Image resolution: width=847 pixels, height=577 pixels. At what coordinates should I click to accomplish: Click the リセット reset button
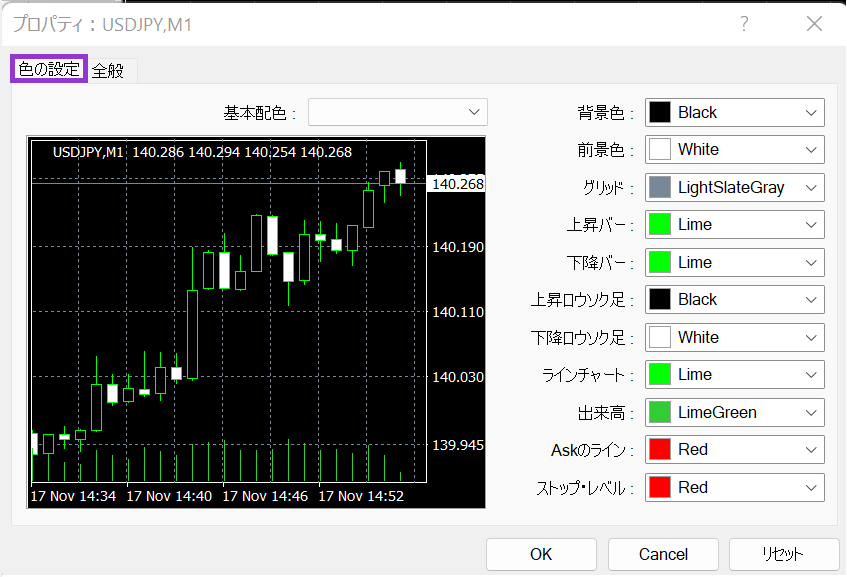[783, 554]
